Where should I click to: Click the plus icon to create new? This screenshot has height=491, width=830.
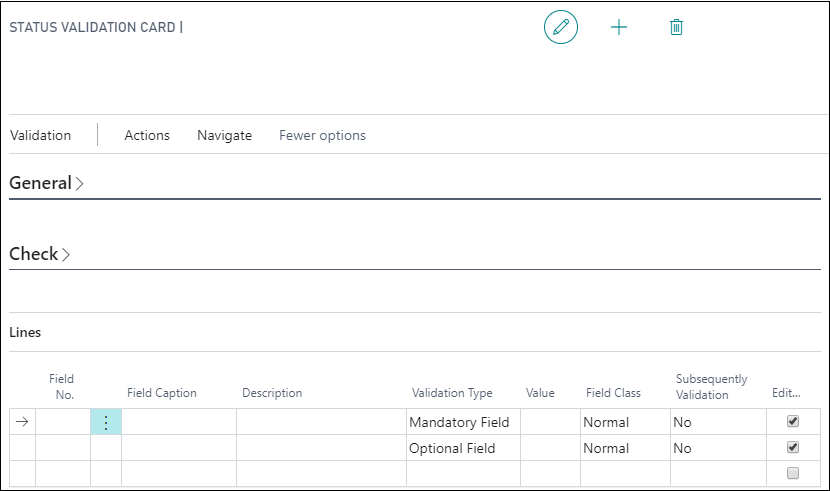pos(619,27)
